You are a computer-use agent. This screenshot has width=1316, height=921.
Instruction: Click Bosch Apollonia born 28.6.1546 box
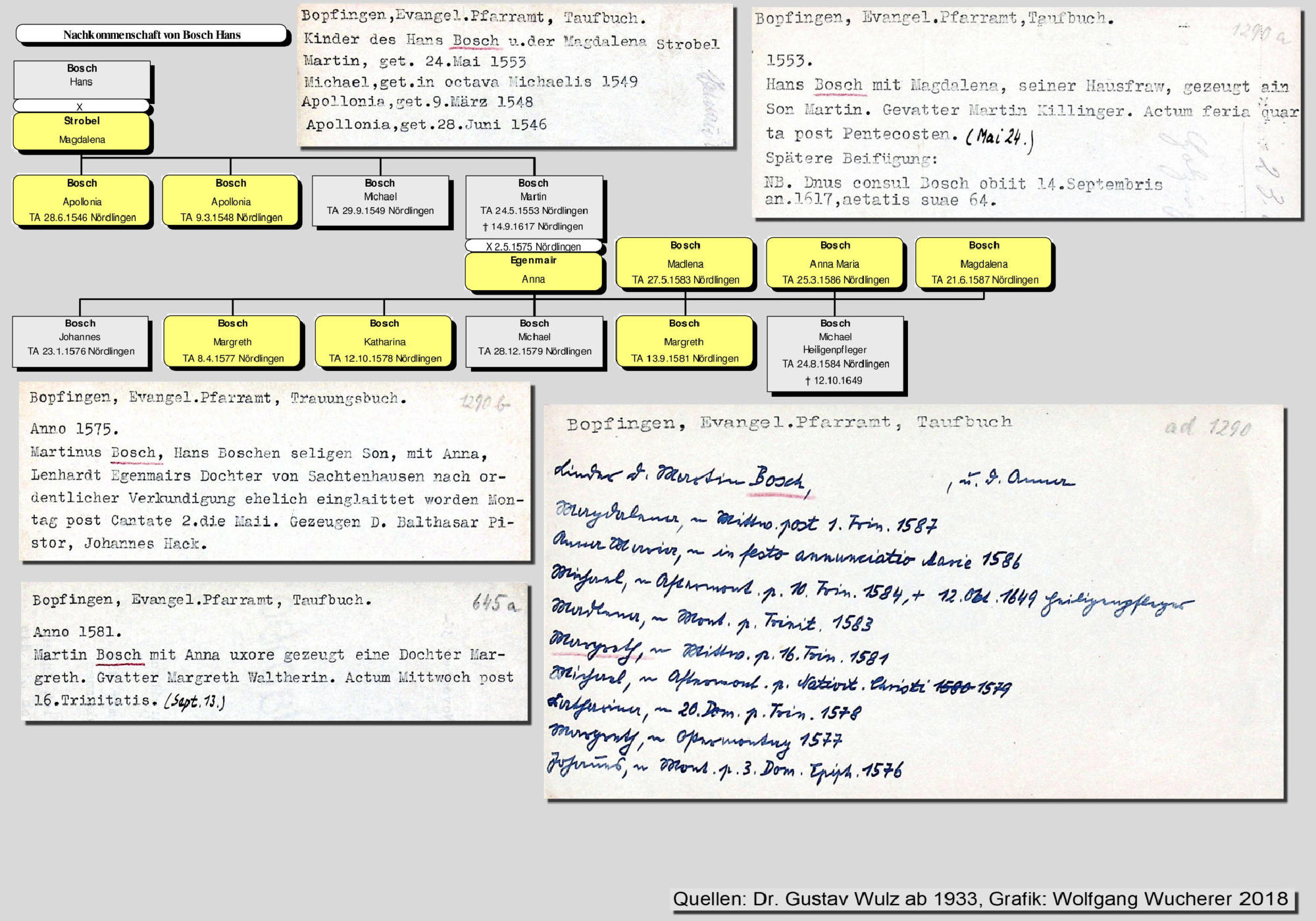[82, 201]
